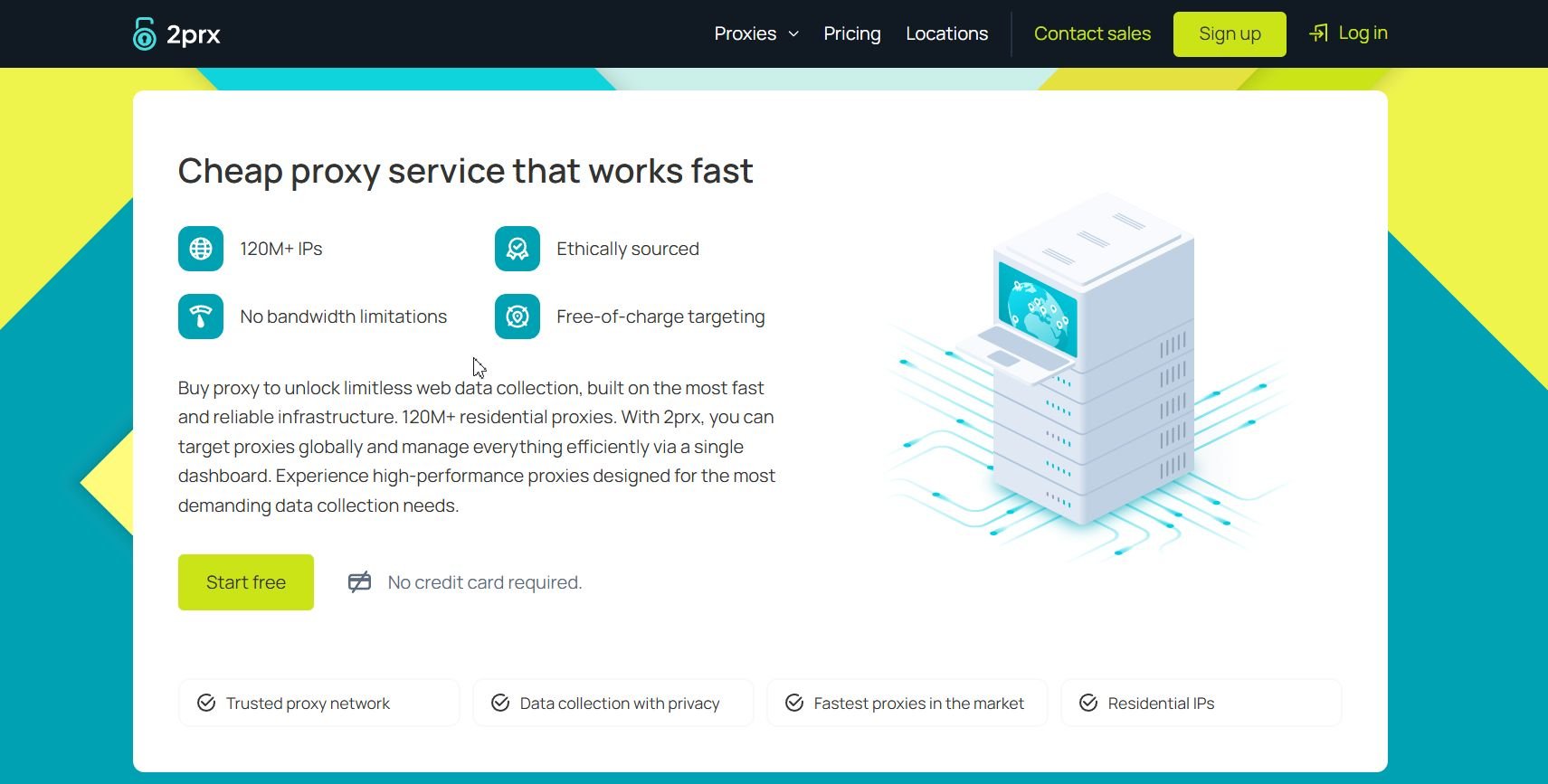Click the checkmark icon beside Data collection with privacy

coord(500,703)
